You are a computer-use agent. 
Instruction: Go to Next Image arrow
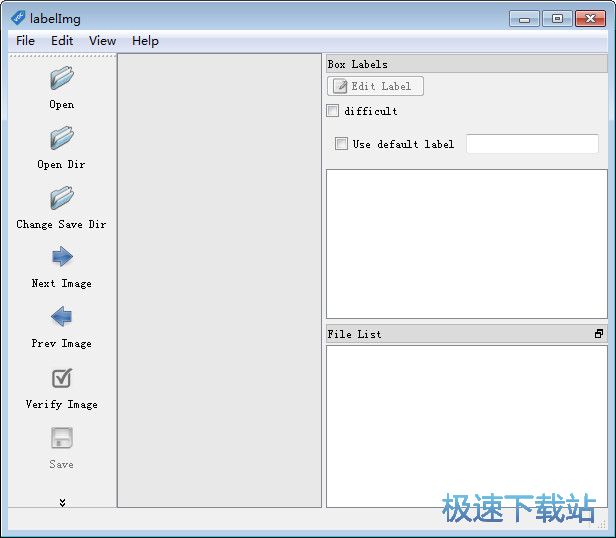(x=62, y=257)
